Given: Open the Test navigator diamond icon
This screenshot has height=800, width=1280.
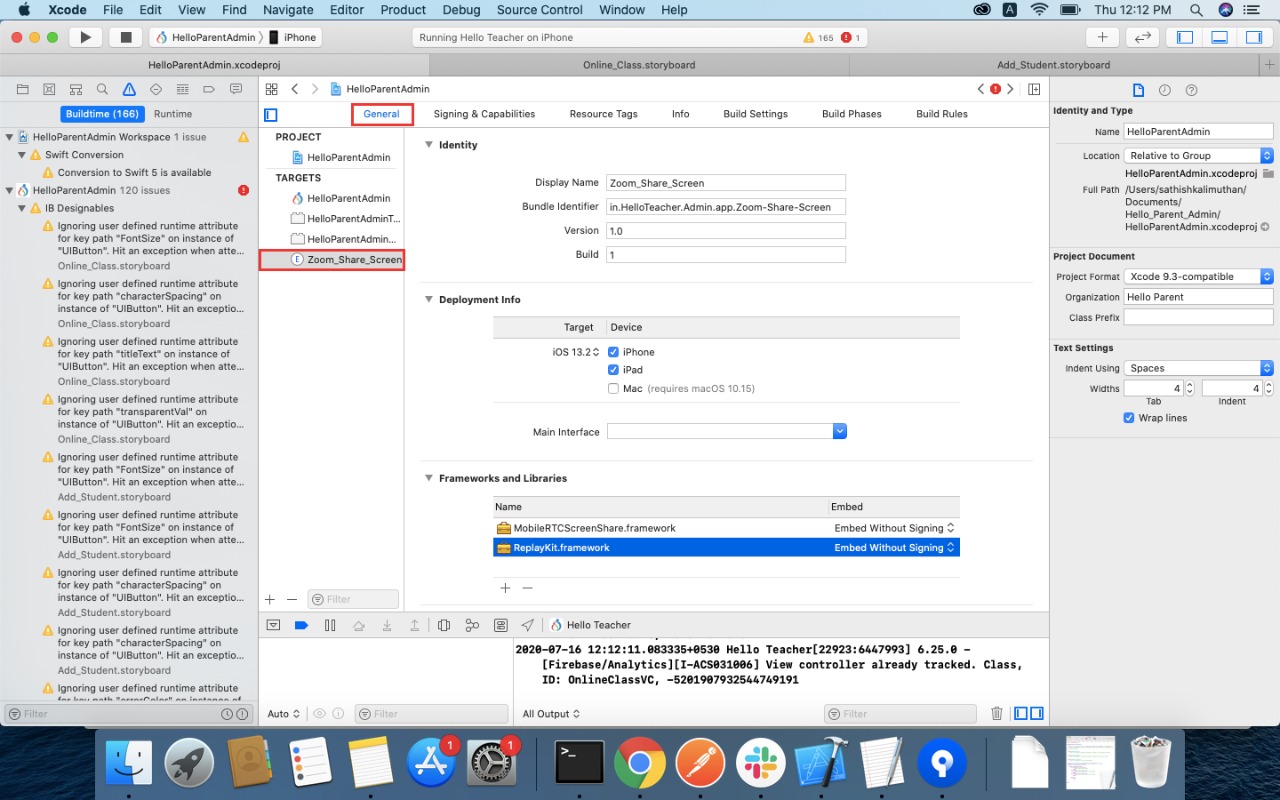Looking at the screenshot, I should click(156, 89).
